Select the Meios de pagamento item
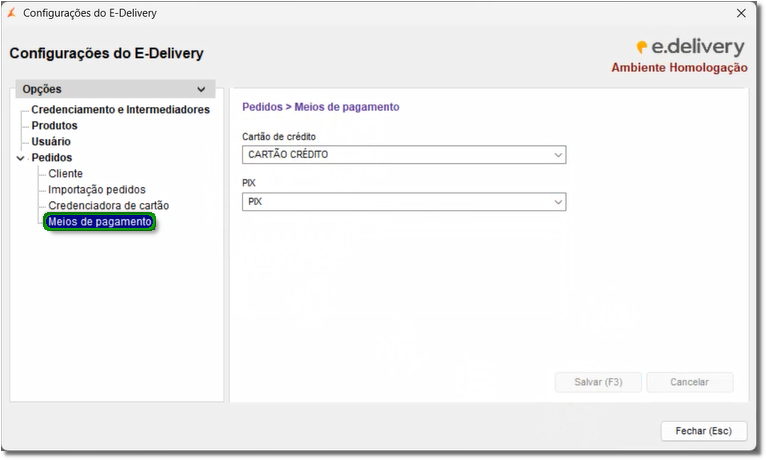 click(100, 222)
